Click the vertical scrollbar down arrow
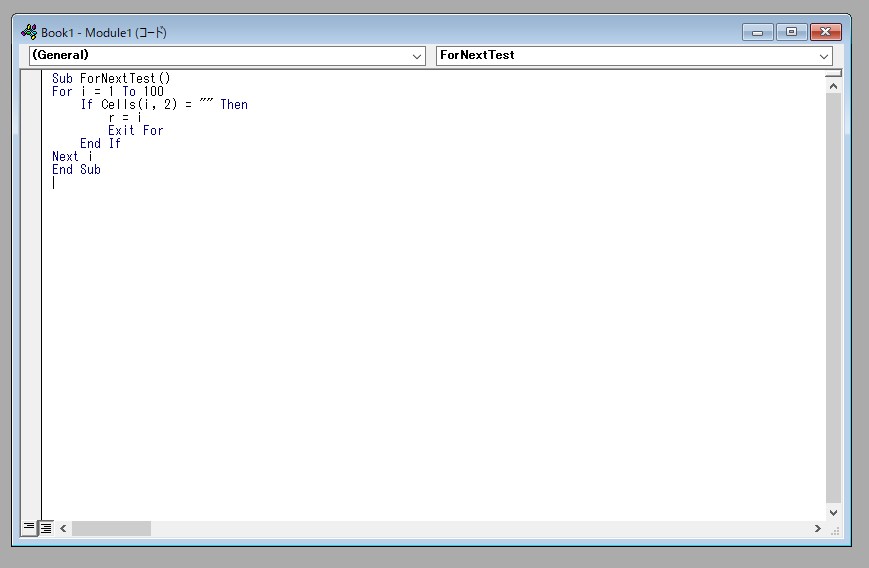Screen dimensions: 869x568 (x=833, y=513)
